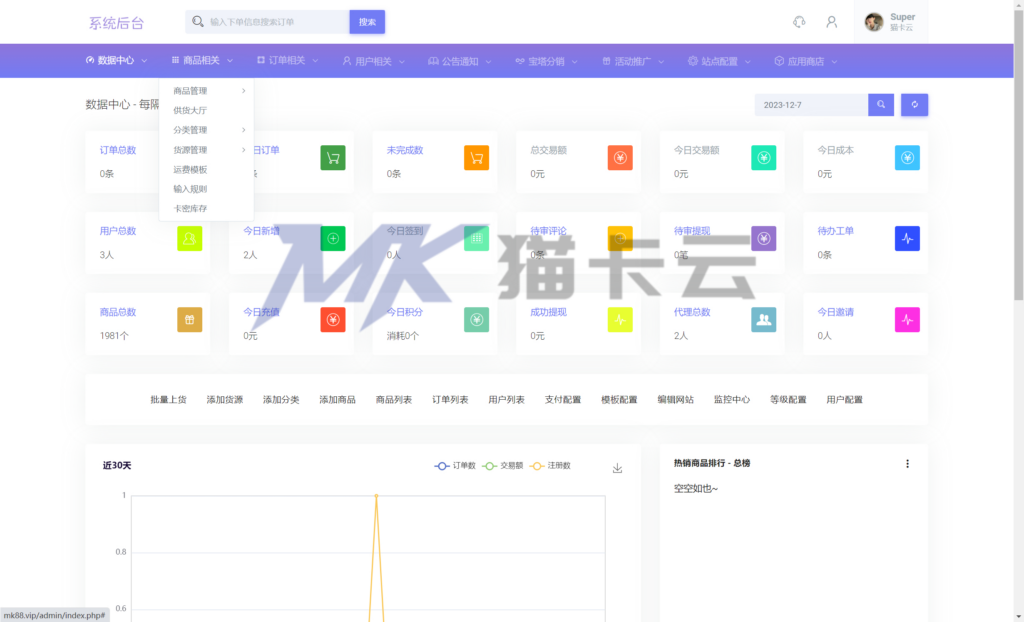Select 供货大厅 in the dropdown menu
Image resolution: width=1024 pixels, height=622 pixels.
click(206, 110)
